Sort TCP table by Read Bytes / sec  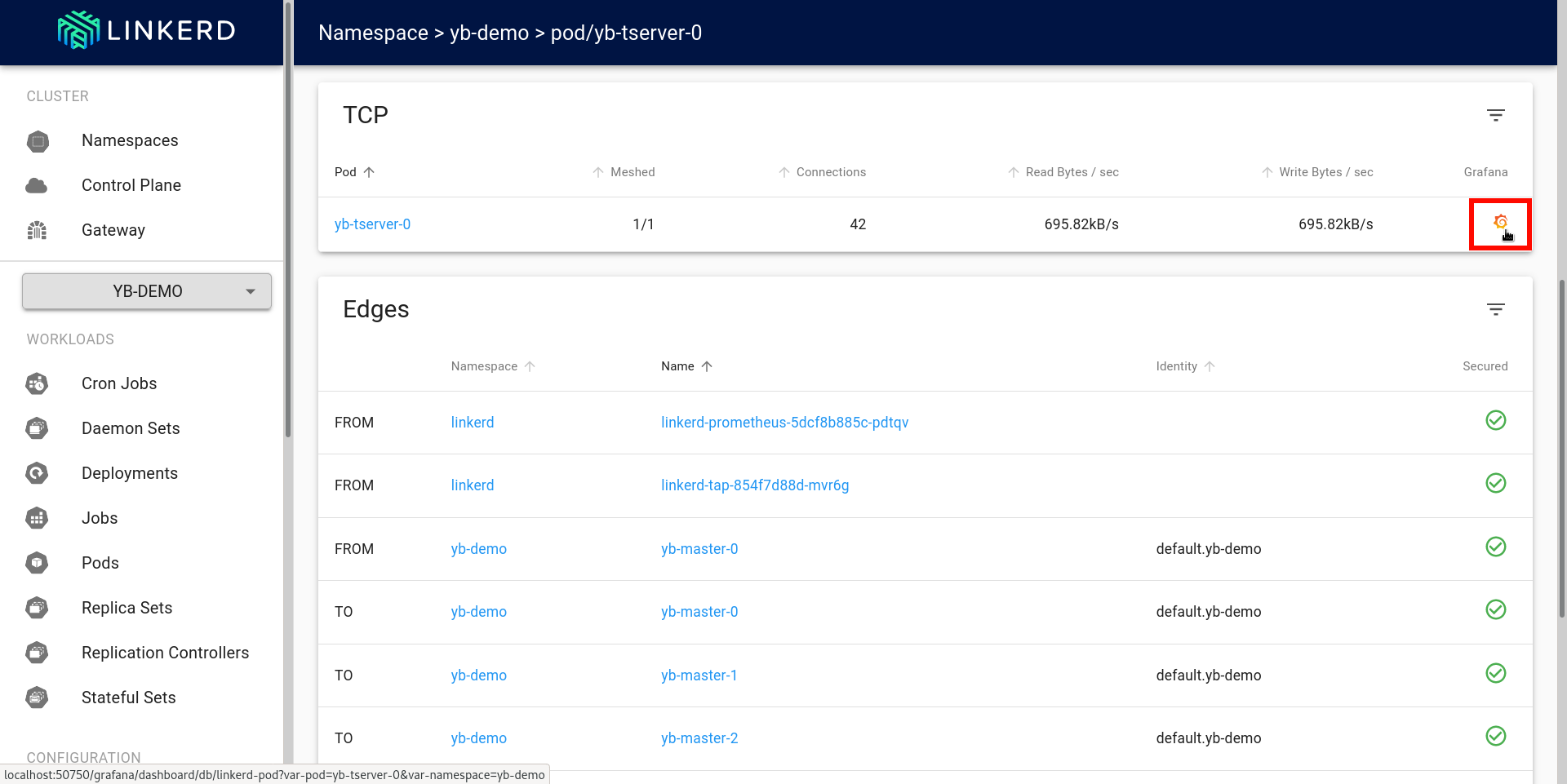pyautogui.click(x=1063, y=172)
